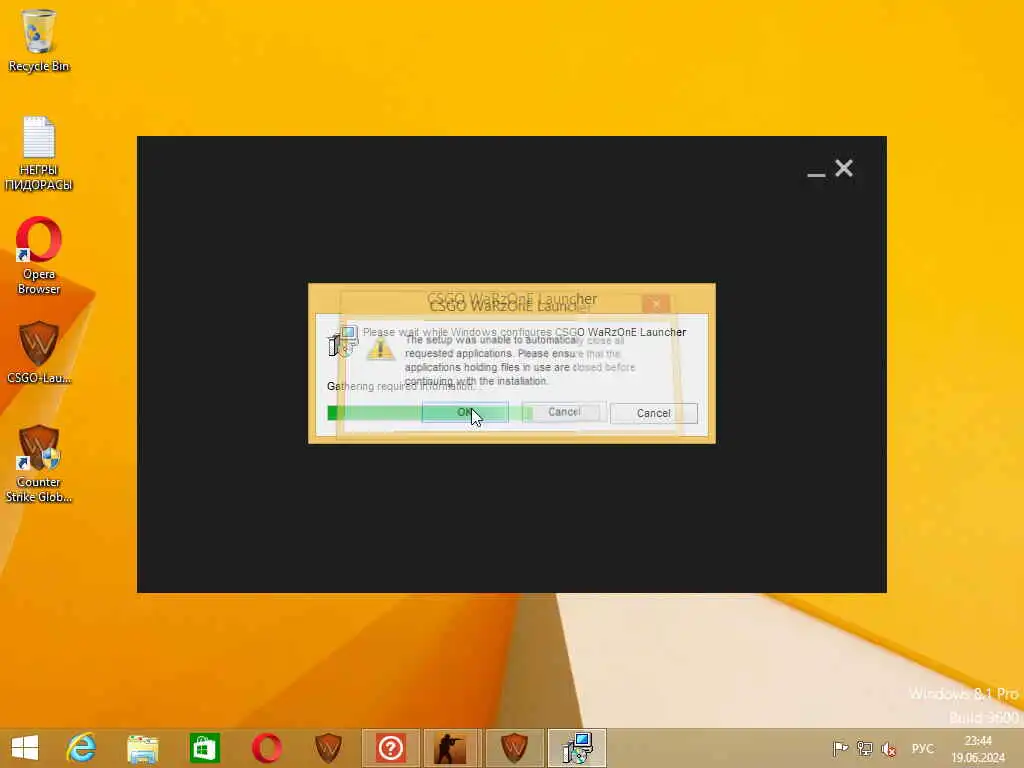
Task: Open the Recycle Bin desktop icon
Action: point(39,40)
